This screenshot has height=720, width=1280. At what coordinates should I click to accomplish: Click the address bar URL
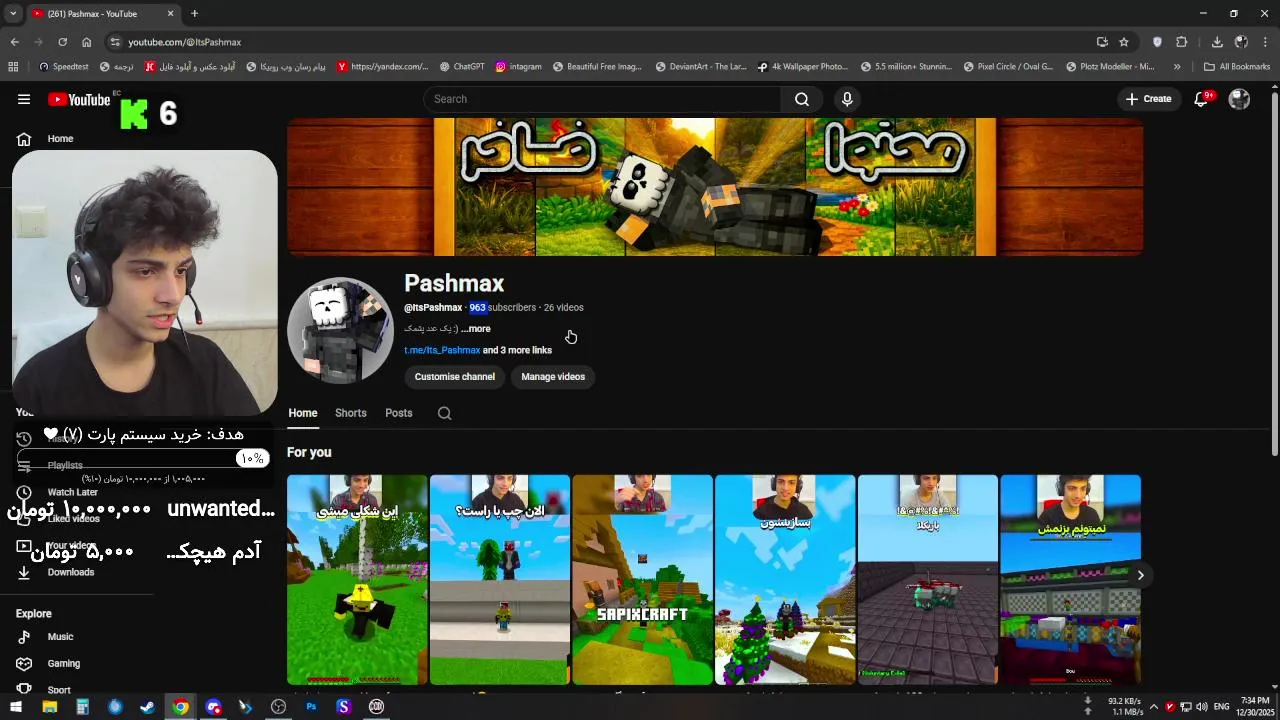(x=184, y=42)
